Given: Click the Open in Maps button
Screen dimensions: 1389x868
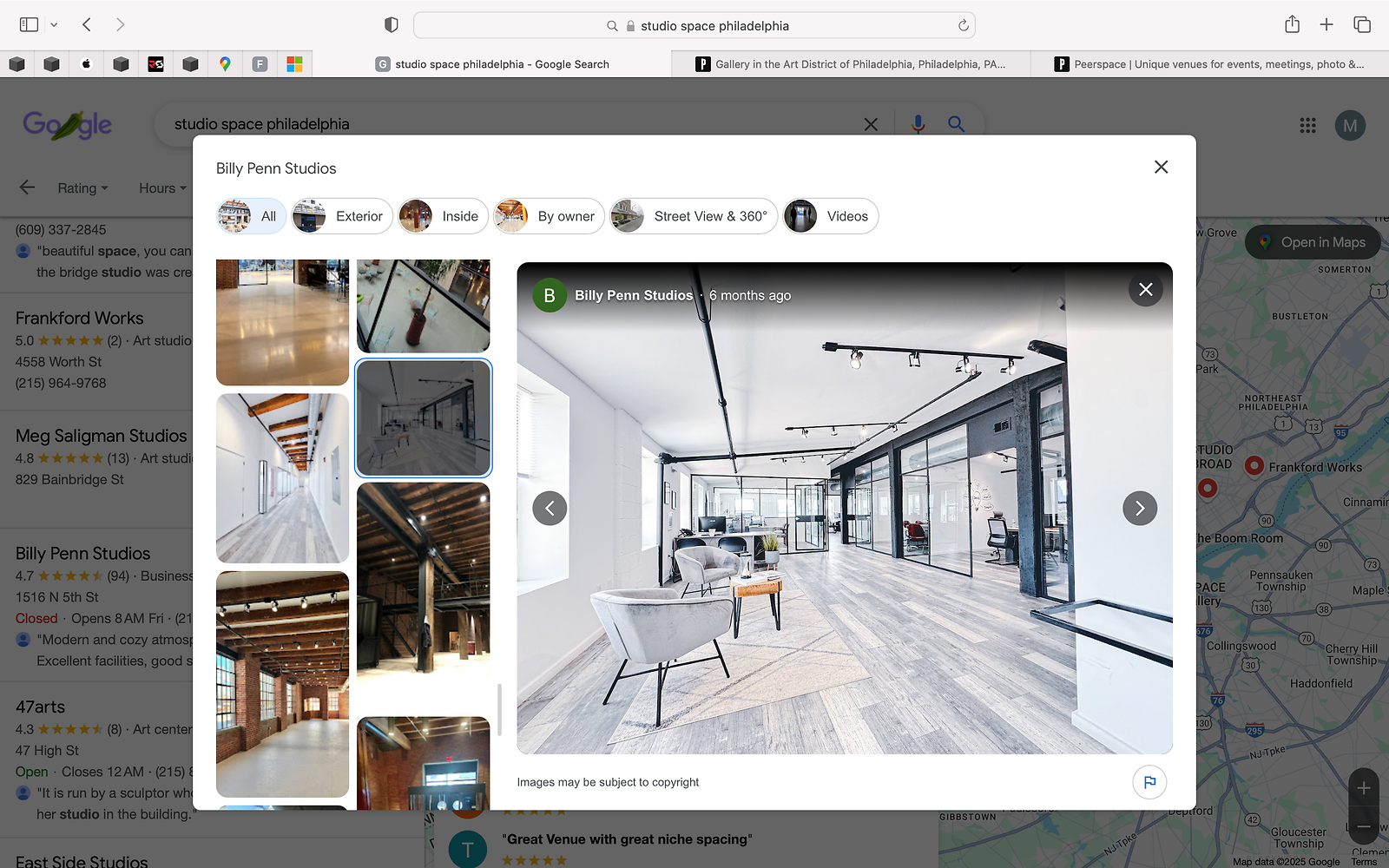Looking at the screenshot, I should click(x=1312, y=242).
